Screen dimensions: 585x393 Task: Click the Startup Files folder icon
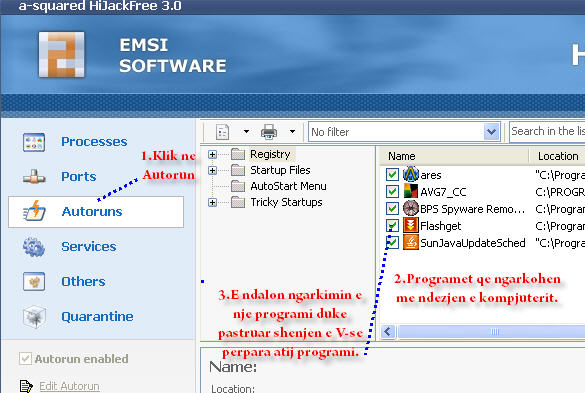(x=238, y=170)
